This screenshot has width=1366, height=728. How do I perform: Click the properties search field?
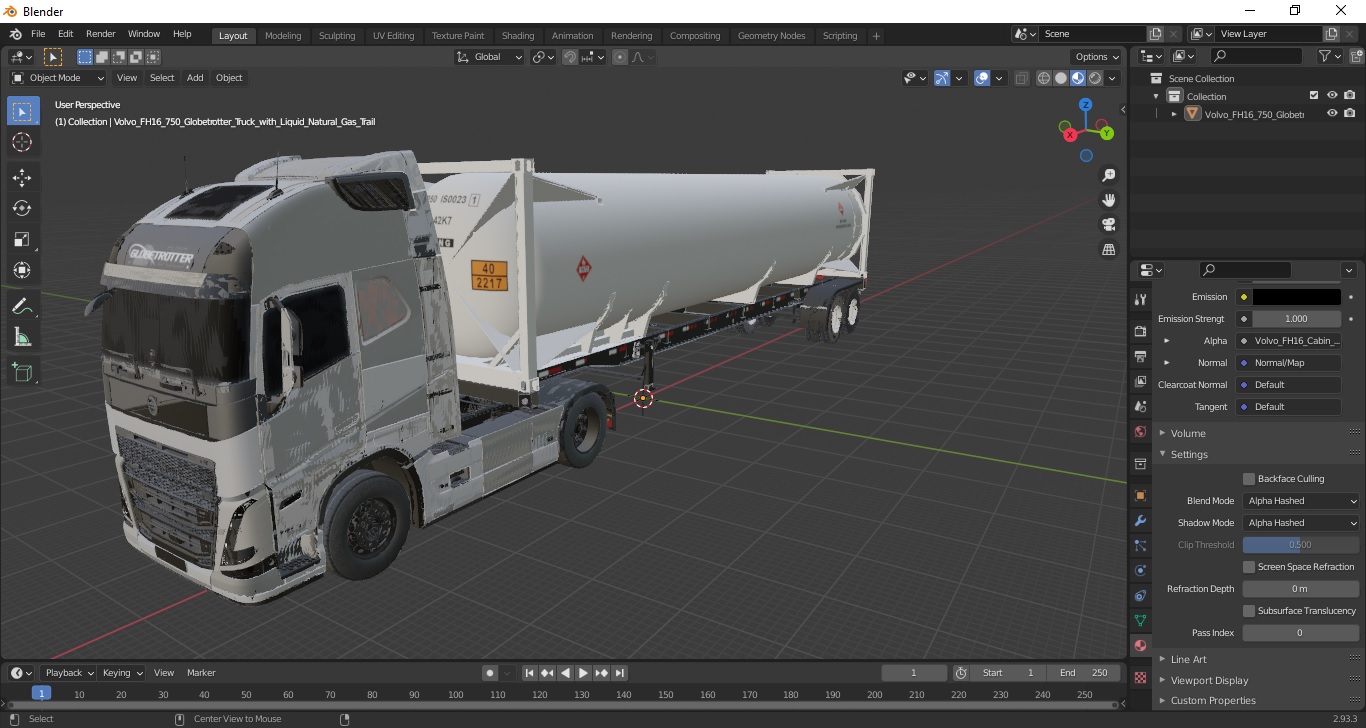(1245, 270)
